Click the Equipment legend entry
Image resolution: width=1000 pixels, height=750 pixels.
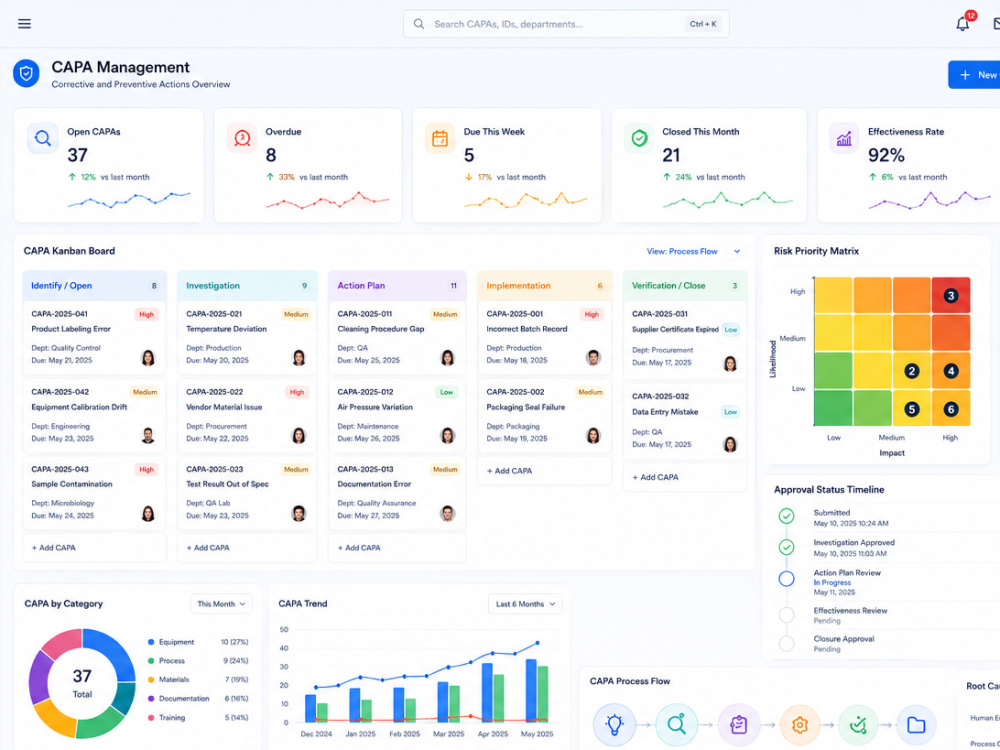pyautogui.click(x=198, y=642)
